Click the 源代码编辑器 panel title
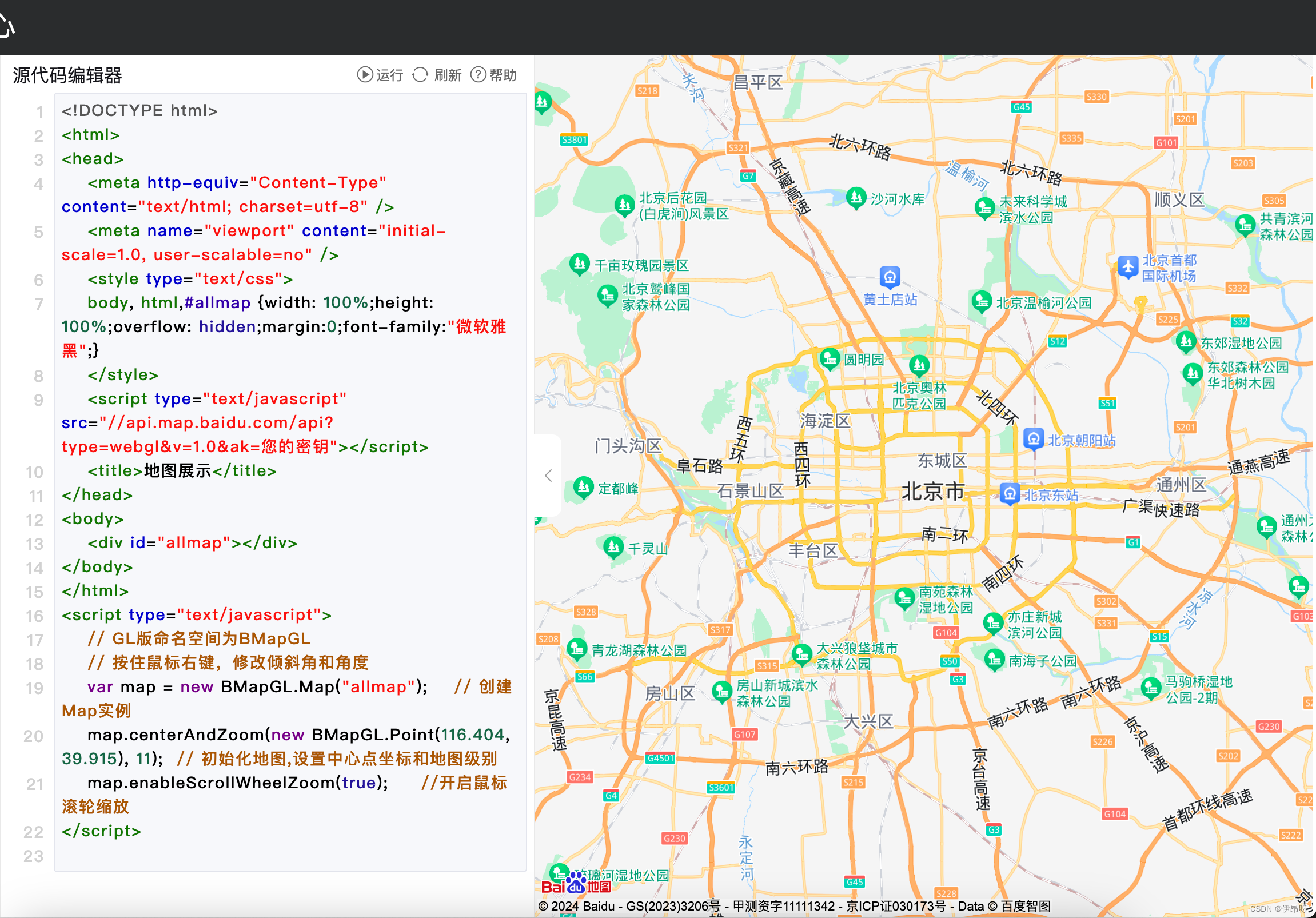Screen dimensions: 1316x918 pyautogui.click(x=67, y=75)
